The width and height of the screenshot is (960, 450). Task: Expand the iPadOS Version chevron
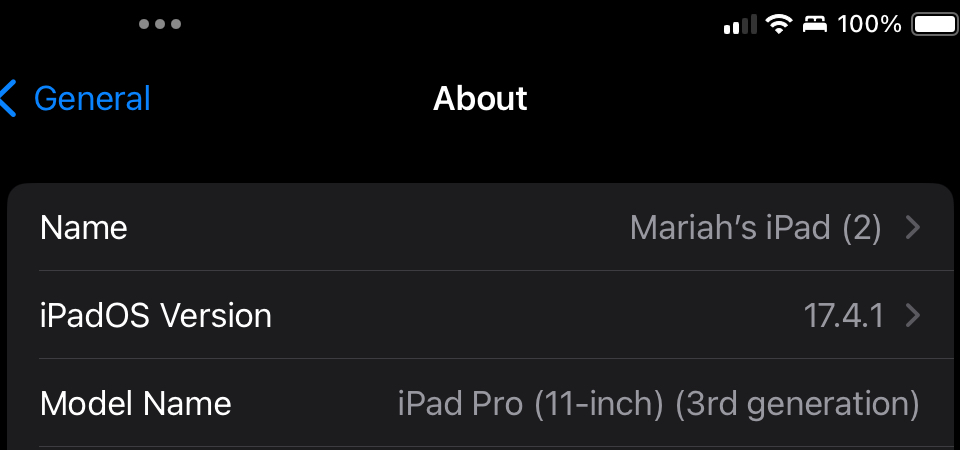point(912,316)
